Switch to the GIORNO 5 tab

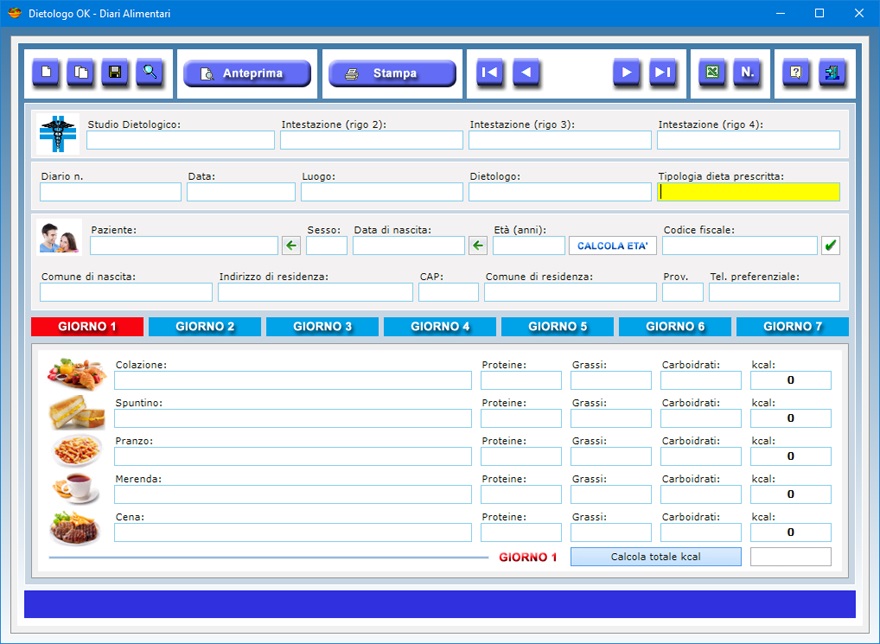coord(557,327)
